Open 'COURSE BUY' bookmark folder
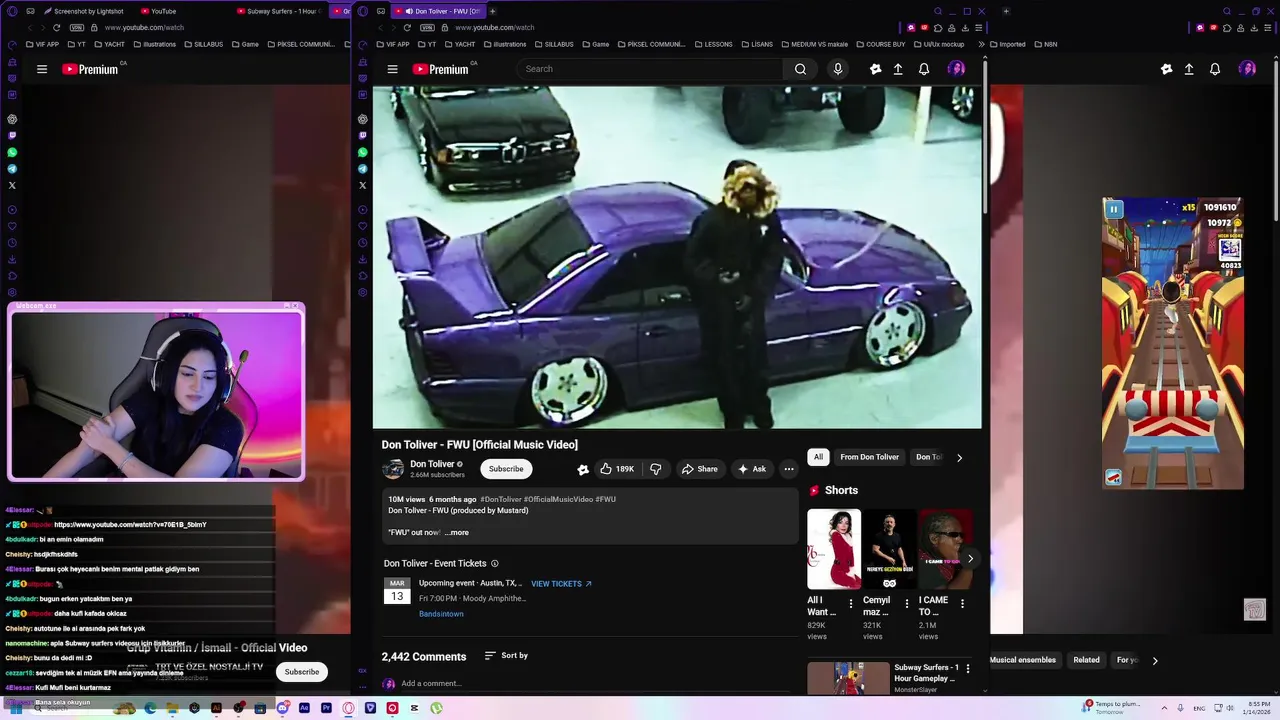1280x720 pixels. point(880,44)
